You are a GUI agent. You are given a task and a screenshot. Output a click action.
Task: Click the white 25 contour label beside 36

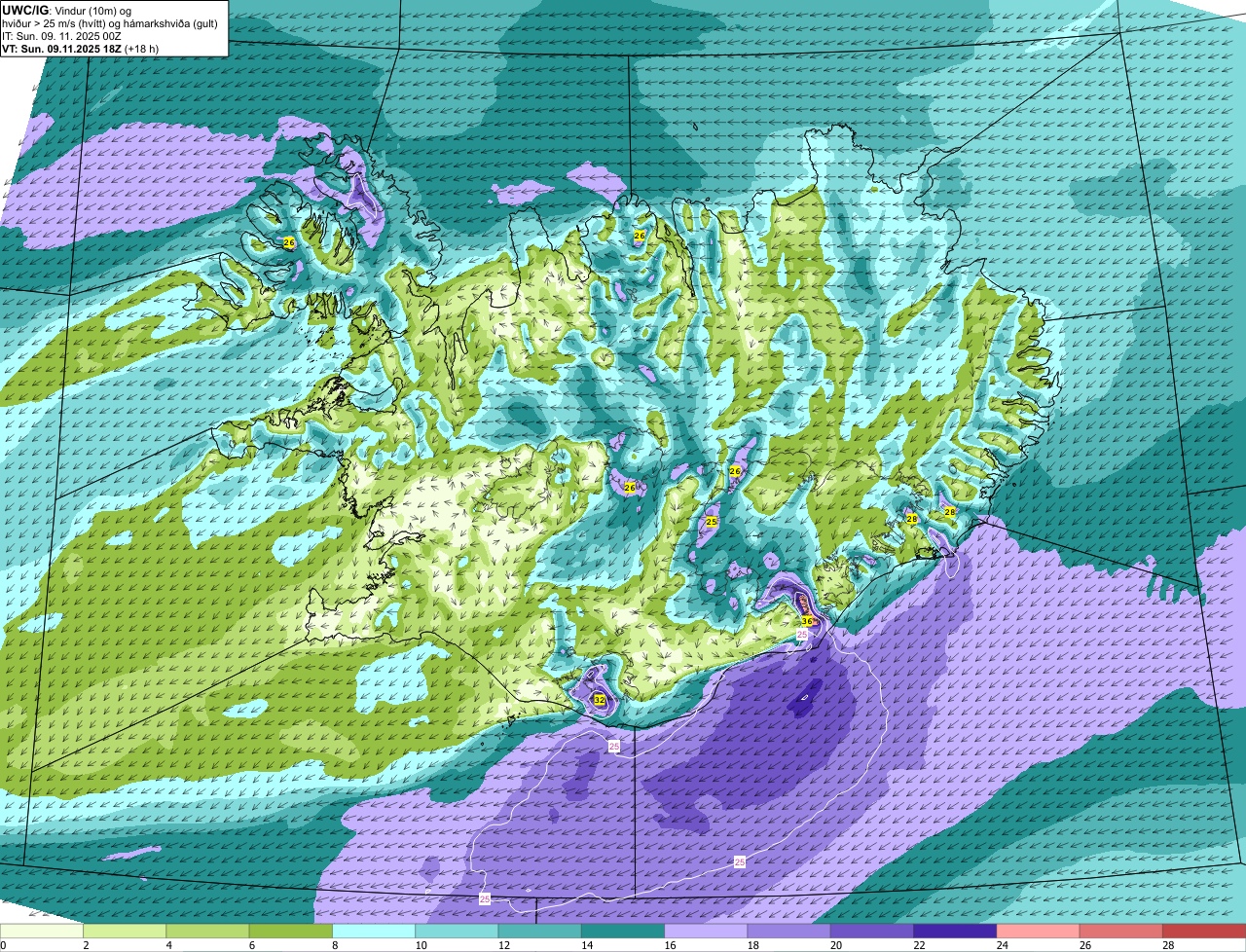point(802,635)
